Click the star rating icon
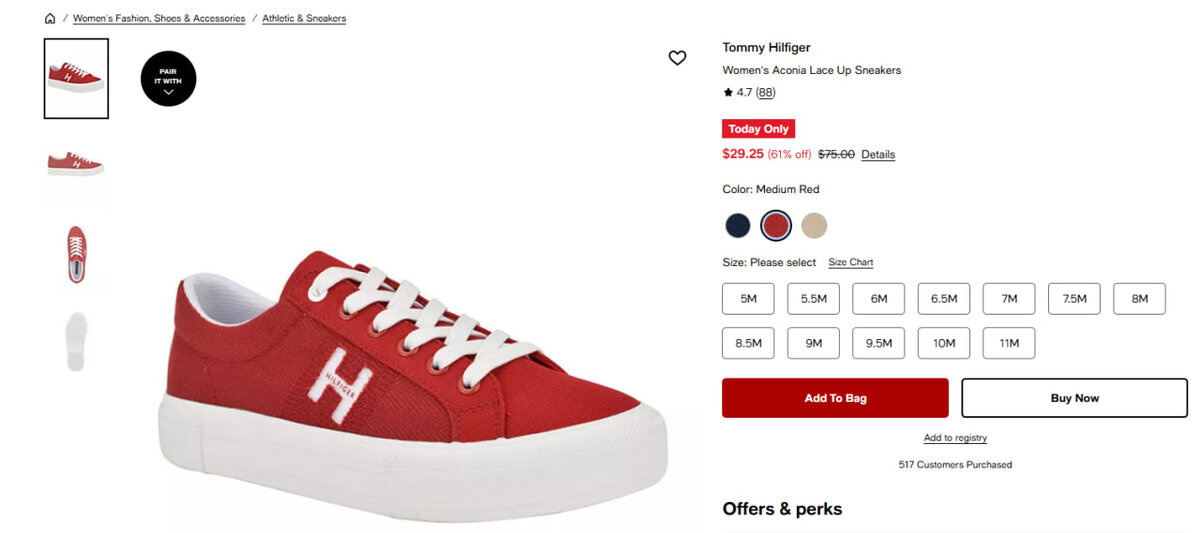 click(x=728, y=93)
